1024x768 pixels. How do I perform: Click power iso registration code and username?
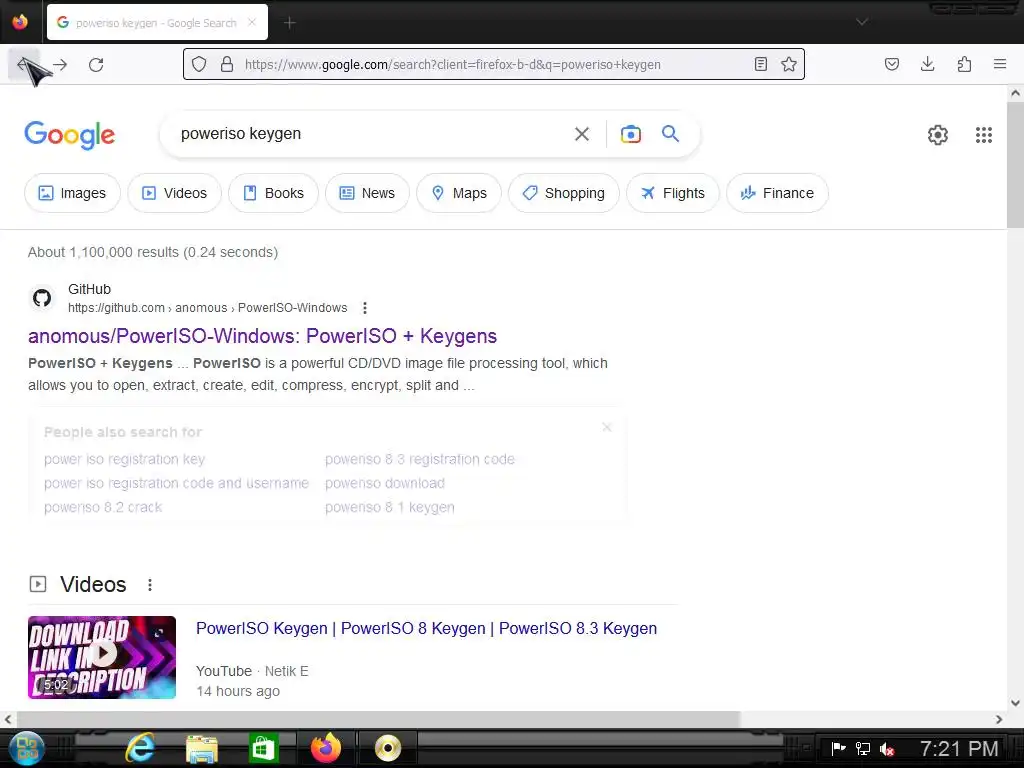(176, 483)
